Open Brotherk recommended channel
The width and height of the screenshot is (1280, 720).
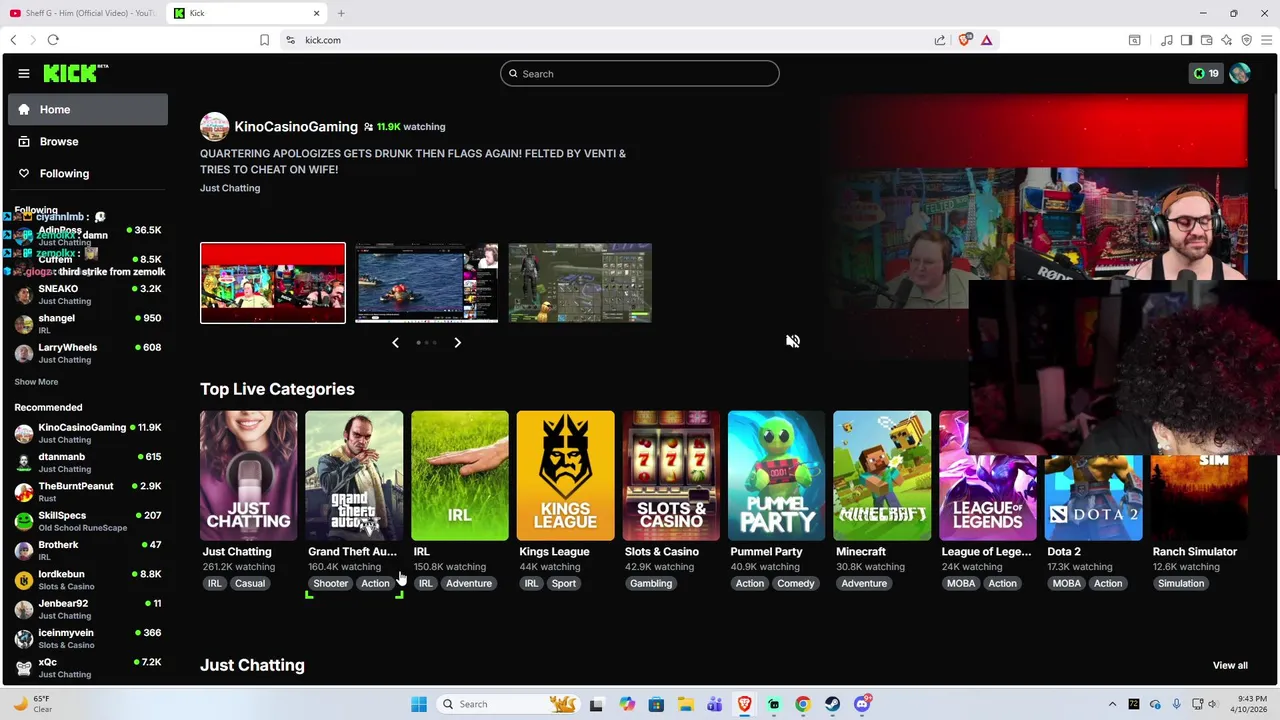[x=88, y=550]
